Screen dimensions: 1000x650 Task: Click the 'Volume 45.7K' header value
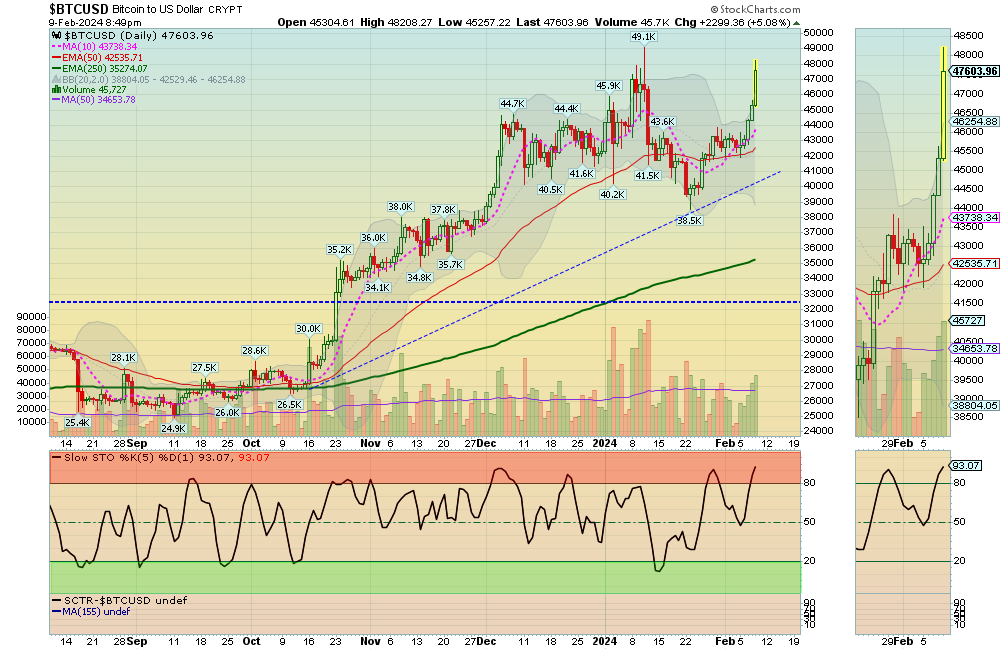pyautogui.click(x=632, y=22)
